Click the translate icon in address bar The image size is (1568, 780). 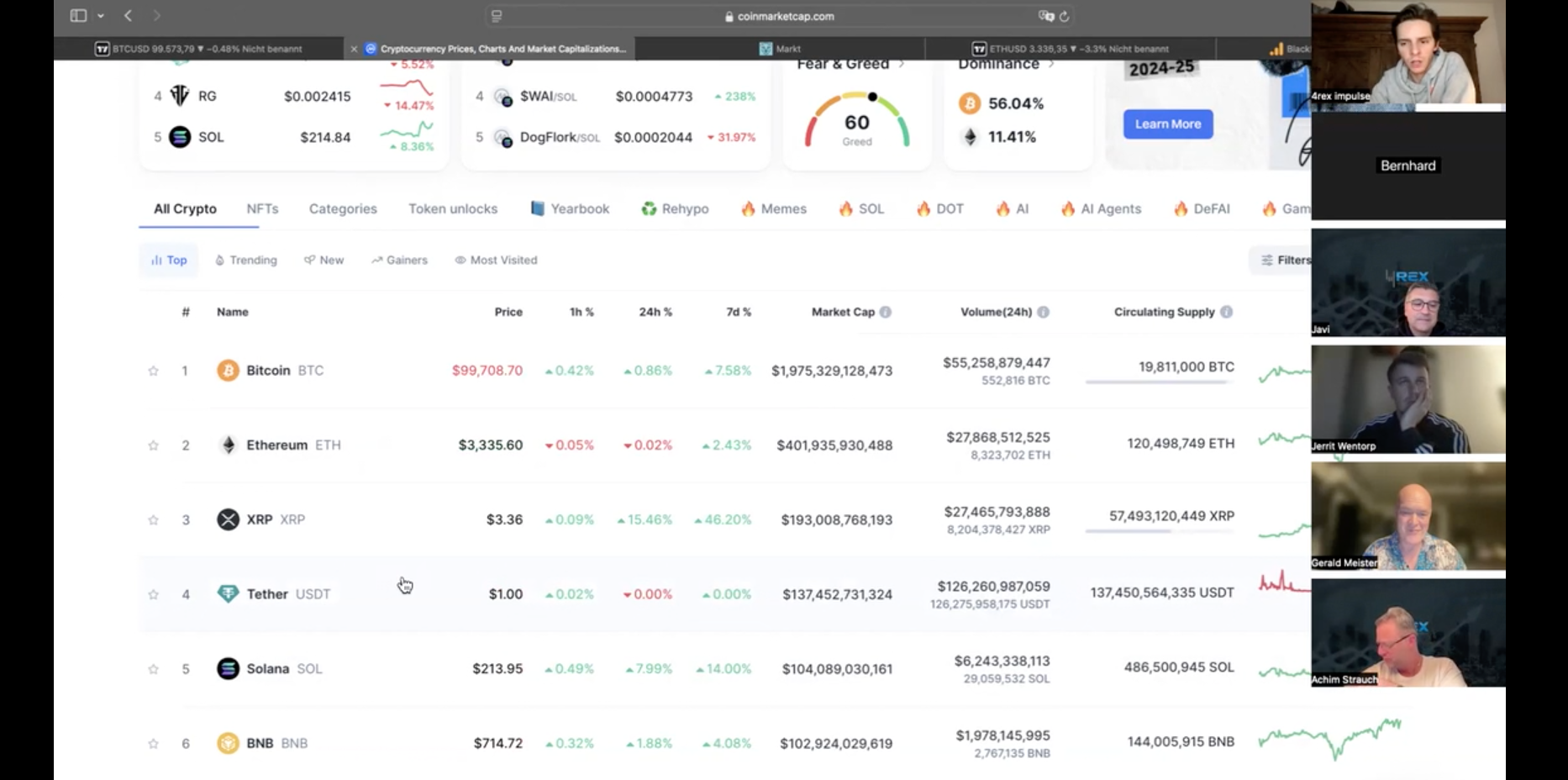point(1045,16)
